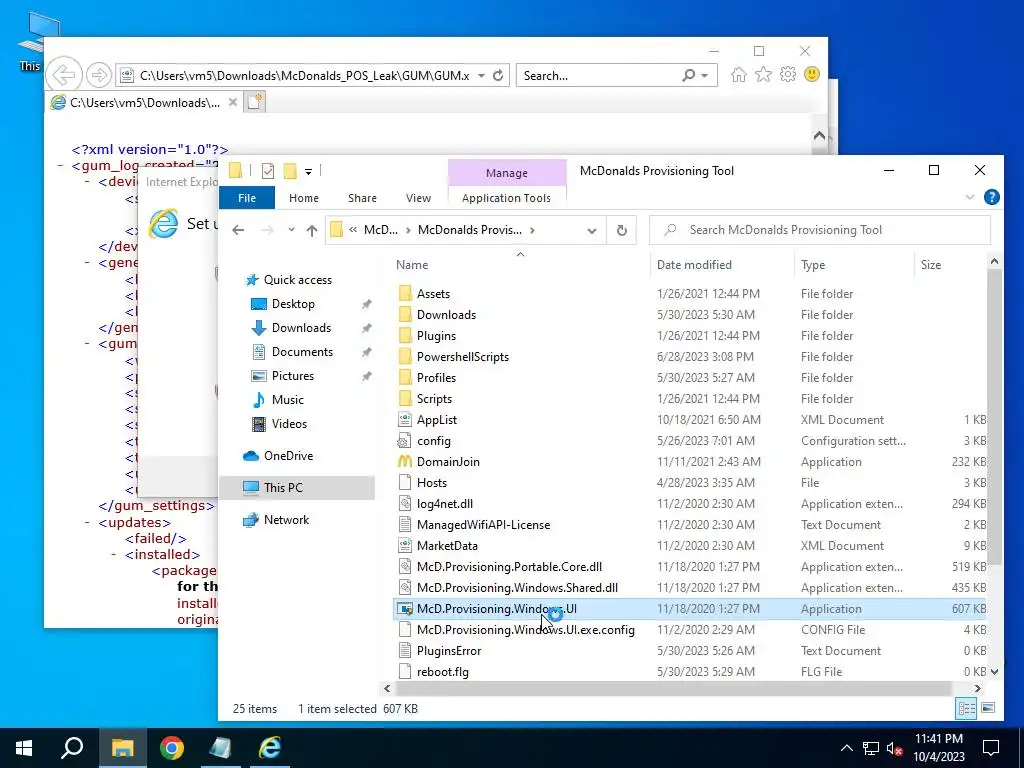Refresh the Internet Explorer page
The height and width of the screenshot is (768, 1024).
pos(498,75)
